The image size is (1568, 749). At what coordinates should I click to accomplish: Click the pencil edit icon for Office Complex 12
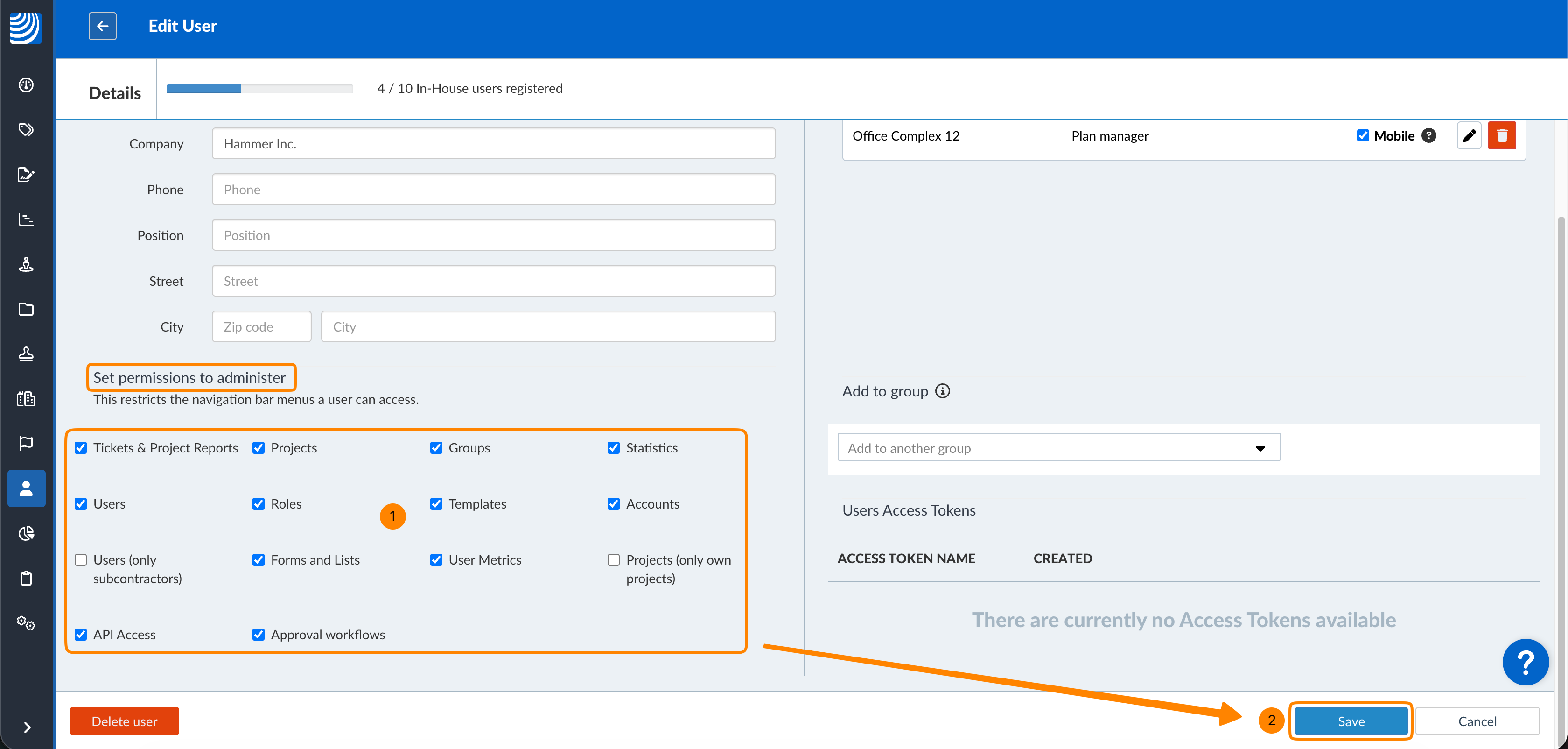[x=1469, y=136]
